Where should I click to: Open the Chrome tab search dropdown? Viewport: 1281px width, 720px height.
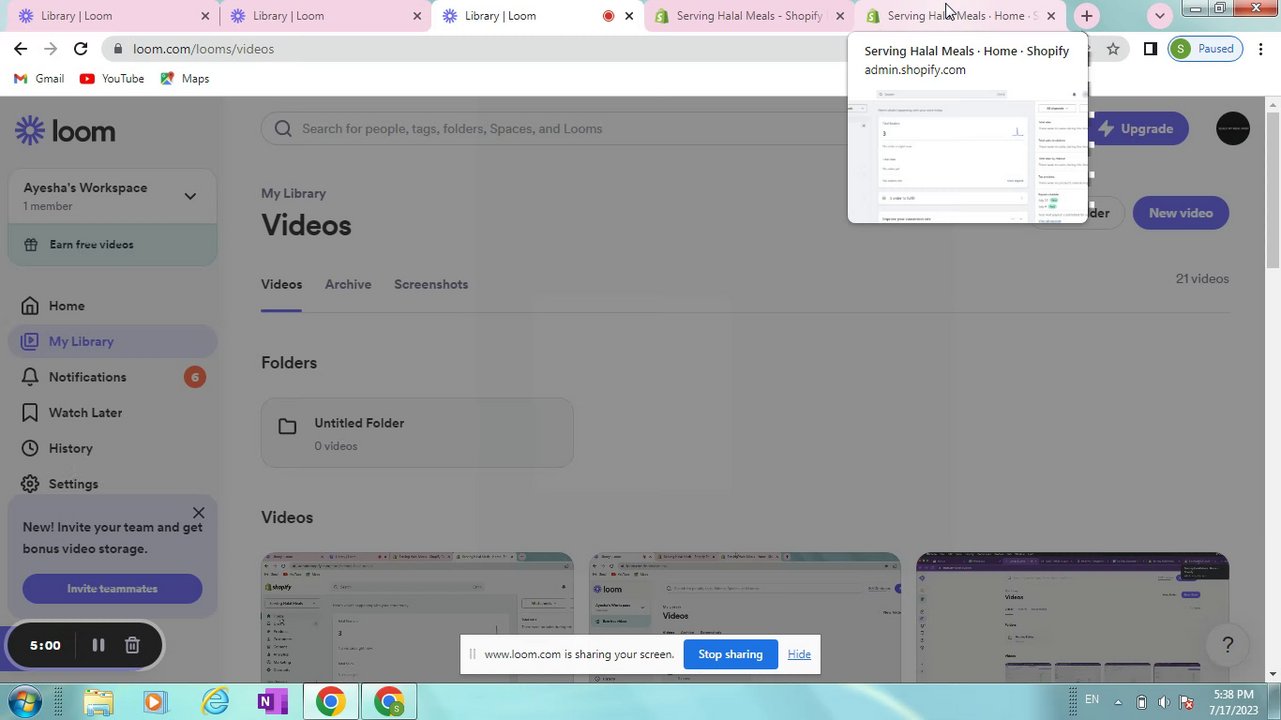1160,16
